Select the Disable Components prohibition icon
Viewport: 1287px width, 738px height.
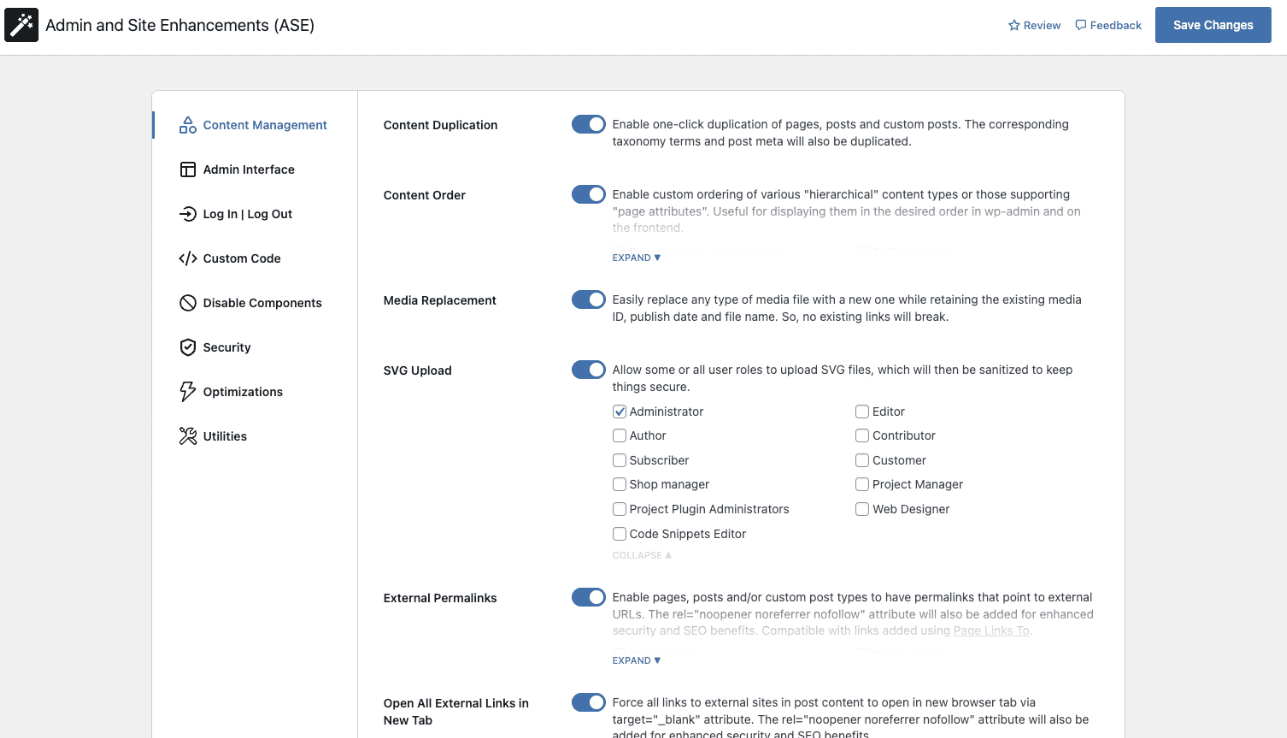tap(187, 302)
